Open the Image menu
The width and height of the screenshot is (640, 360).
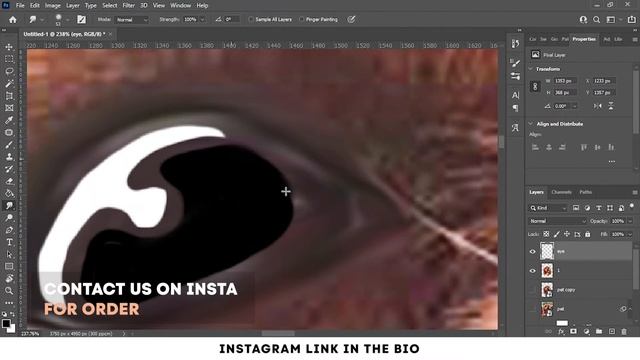tap(52, 5)
